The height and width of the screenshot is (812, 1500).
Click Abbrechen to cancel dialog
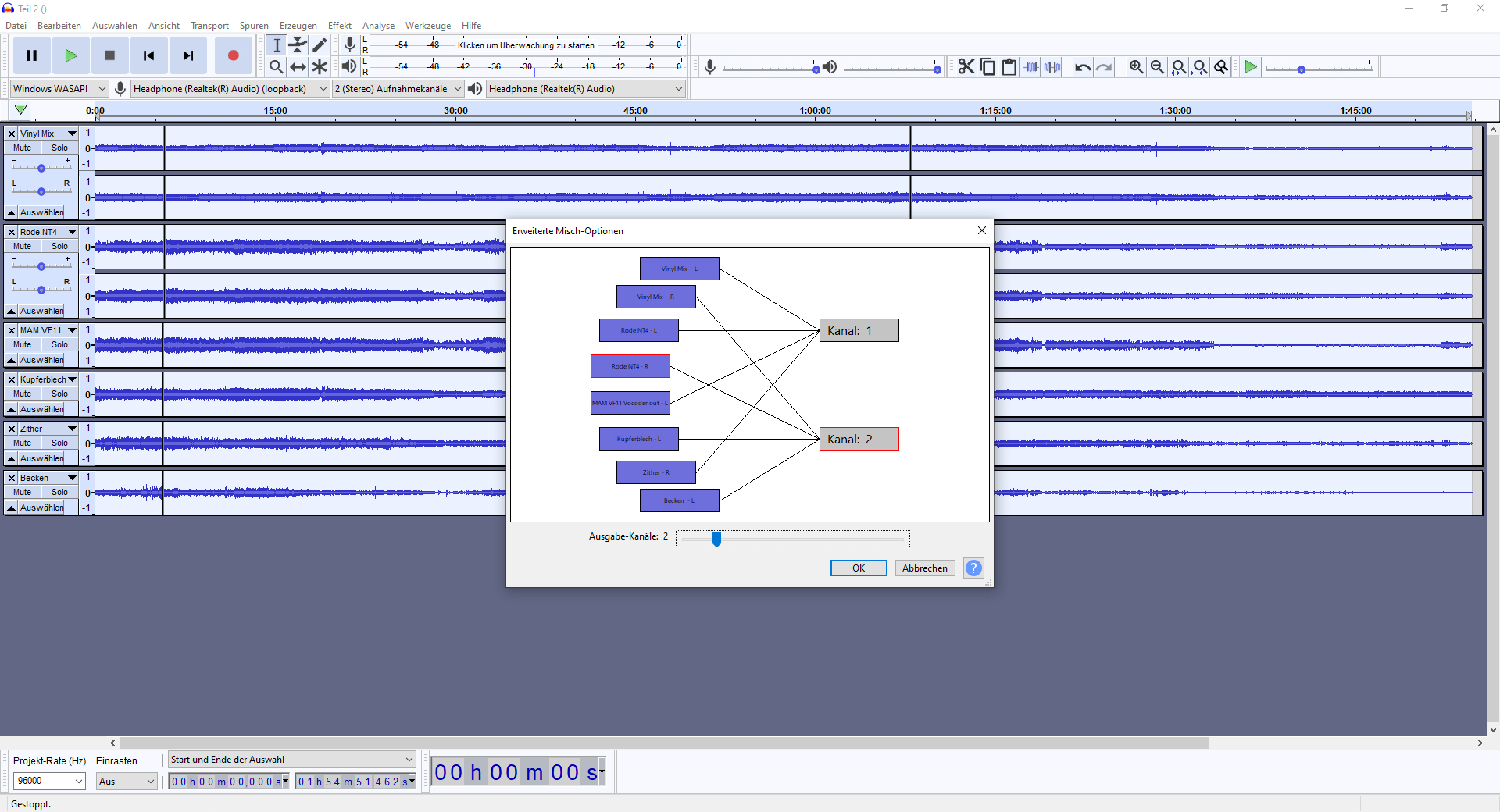point(924,568)
